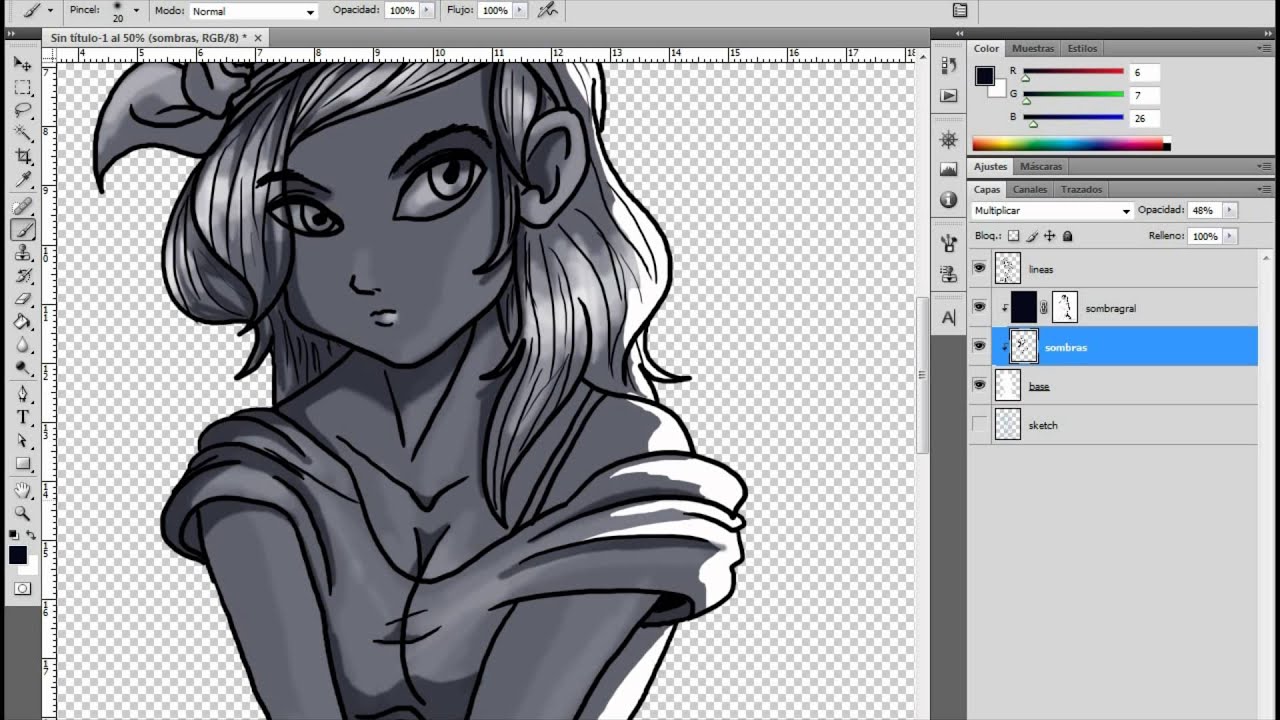Viewport: 1280px width, 720px height.
Task: Reset default foreground and background colors
Action: pyautogui.click(x=14, y=535)
